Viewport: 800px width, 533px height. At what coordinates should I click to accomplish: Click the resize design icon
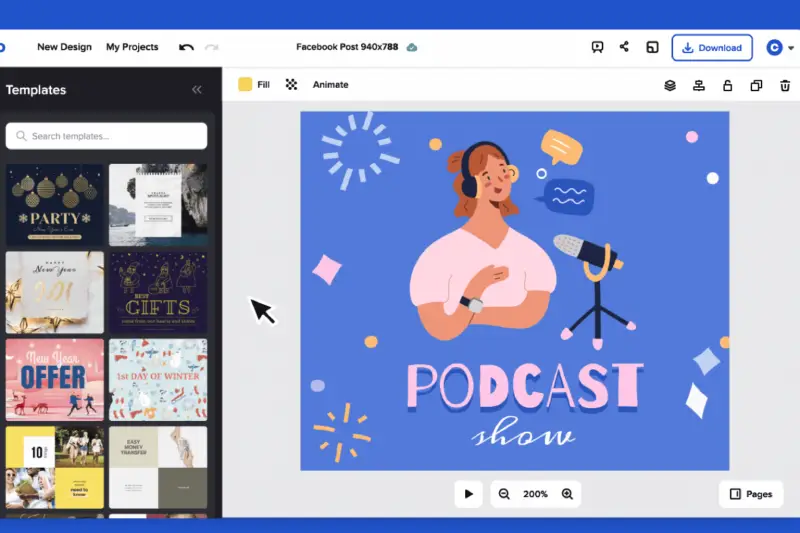coord(652,47)
